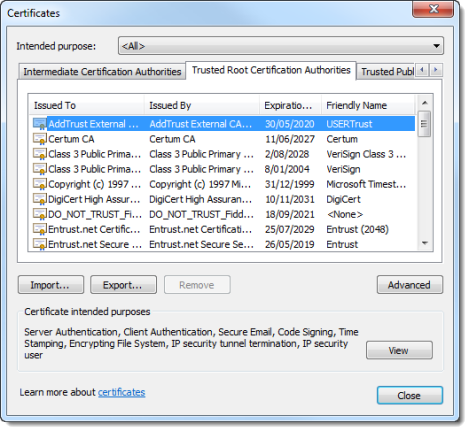The height and width of the screenshot is (432, 470).
Task: Sort by Friendly Name column header
Action: 368,105
